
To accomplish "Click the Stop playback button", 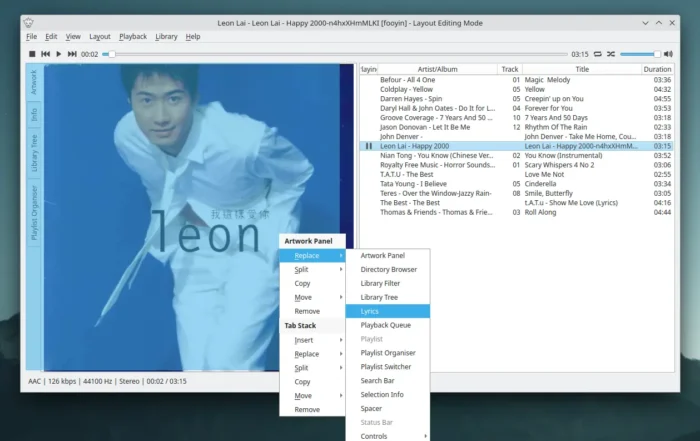I will 32,54.
